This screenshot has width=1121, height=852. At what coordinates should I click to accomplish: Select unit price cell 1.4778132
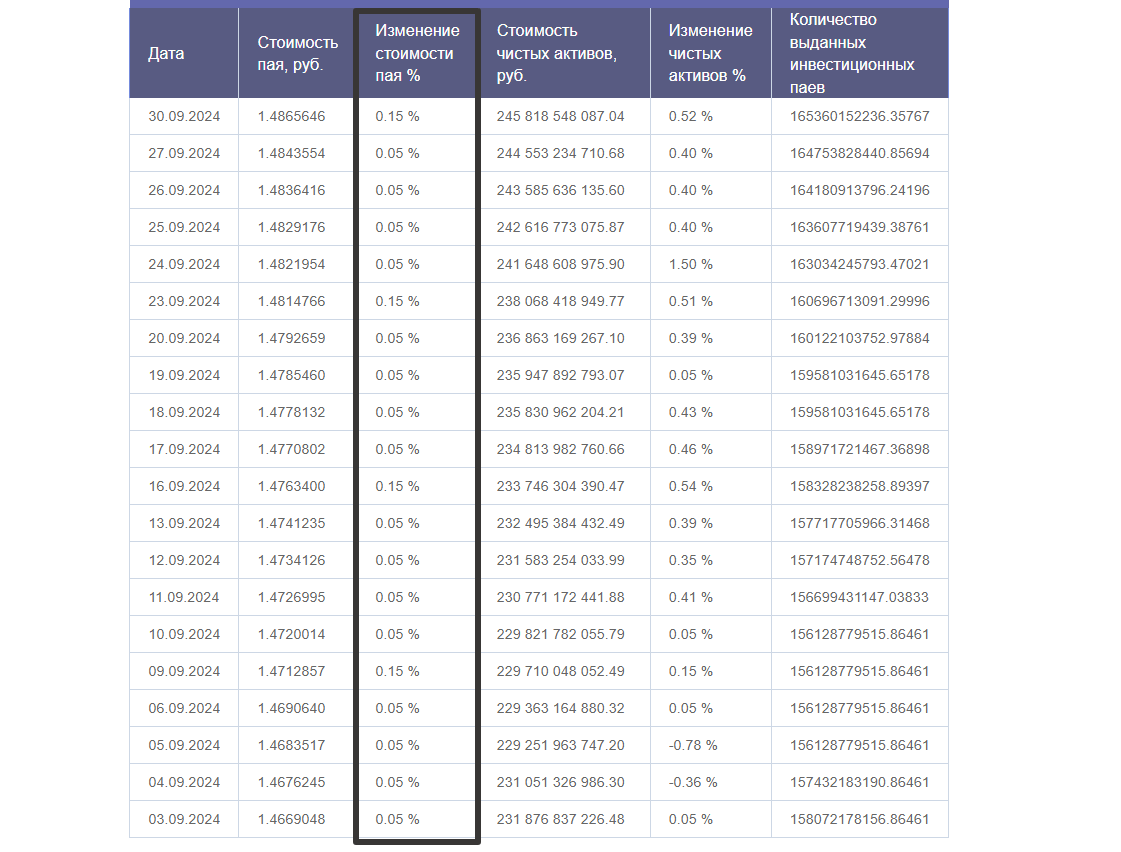[x=291, y=412]
